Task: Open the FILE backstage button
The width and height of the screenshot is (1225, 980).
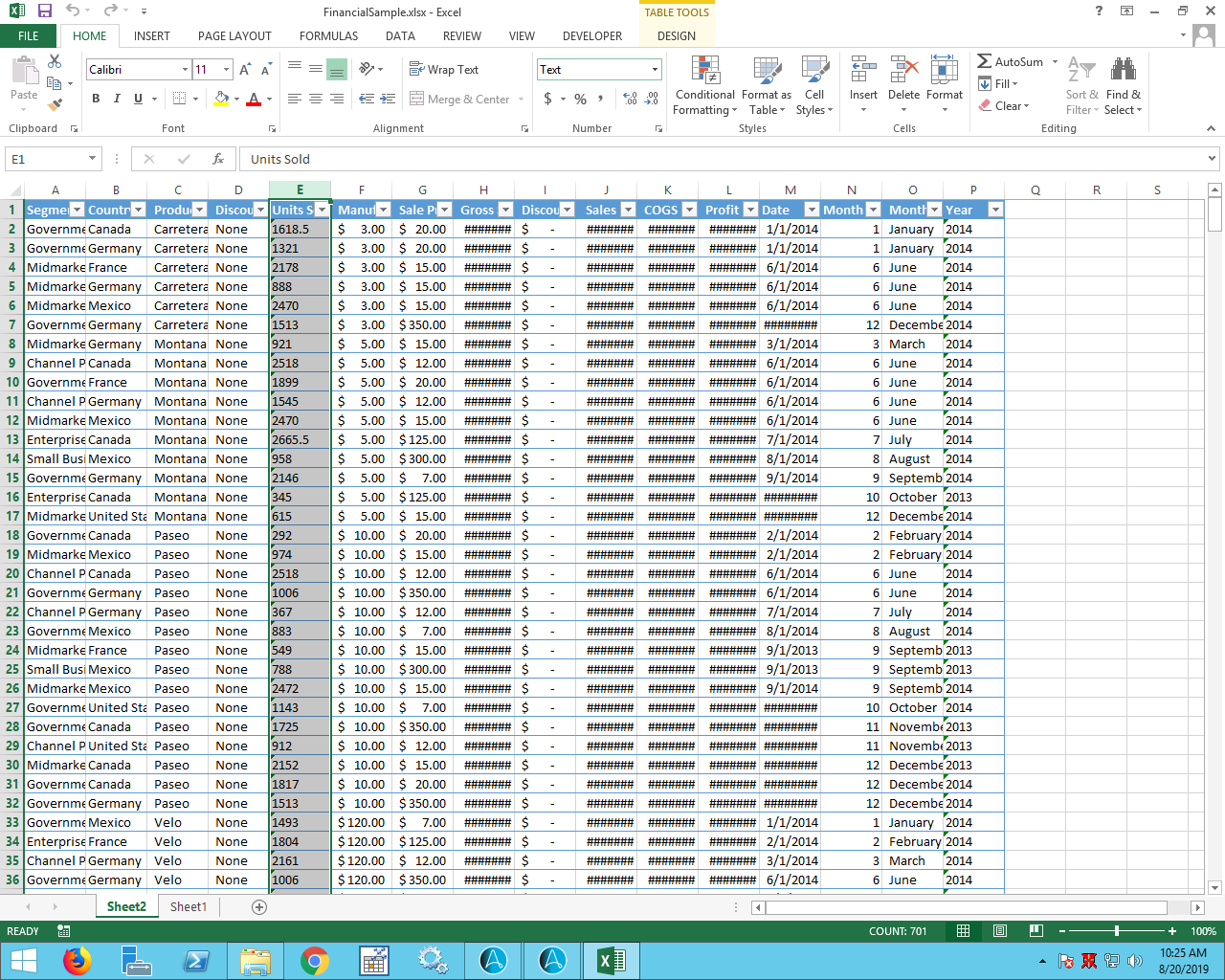Action: tap(29, 36)
